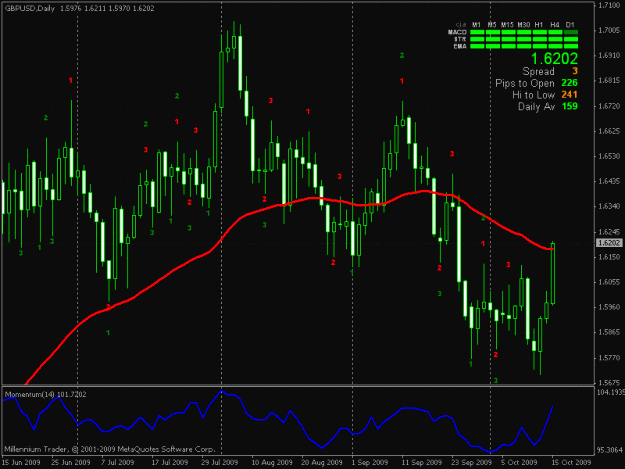
Task: Click the Hi to Low label
Action: coord(533,95)
